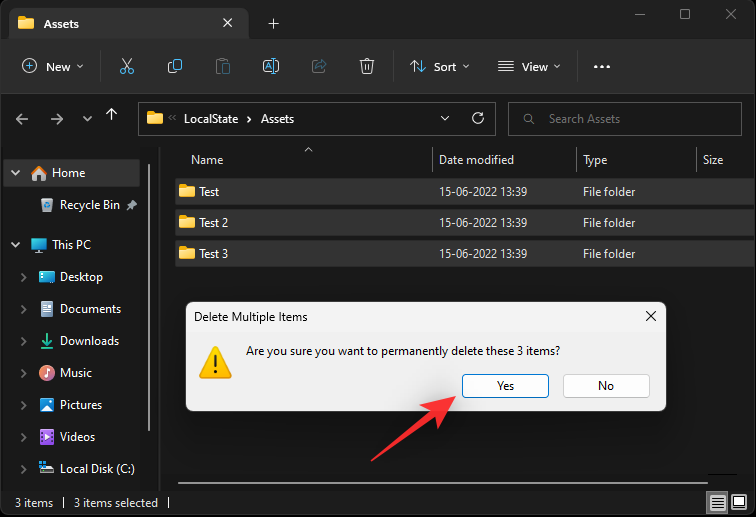Open a new tab with plus button

(274, 23)
